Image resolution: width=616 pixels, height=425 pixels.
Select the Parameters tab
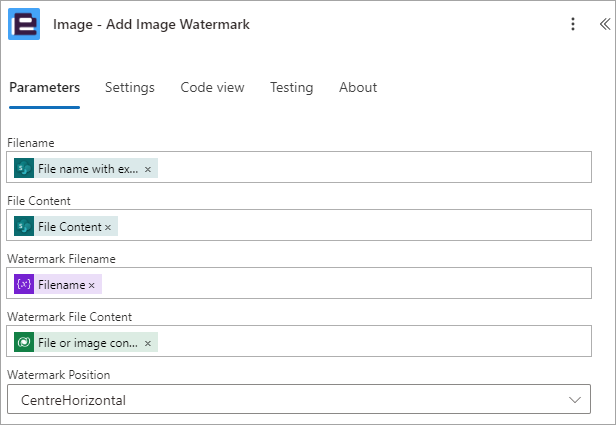click(44, 87)
